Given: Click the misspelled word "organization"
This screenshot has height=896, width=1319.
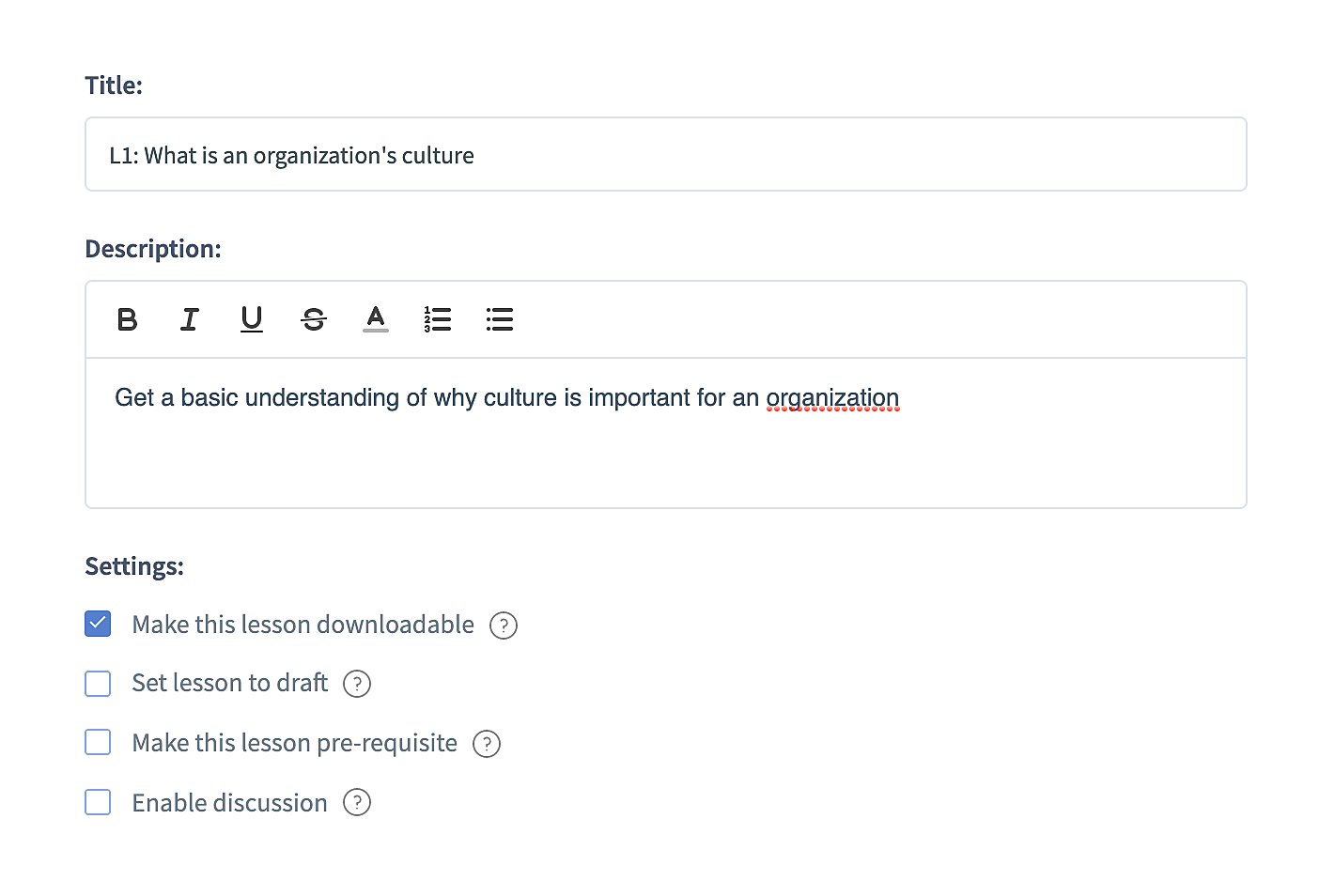Looking at the screenshot, I should (x=832, y=398).
